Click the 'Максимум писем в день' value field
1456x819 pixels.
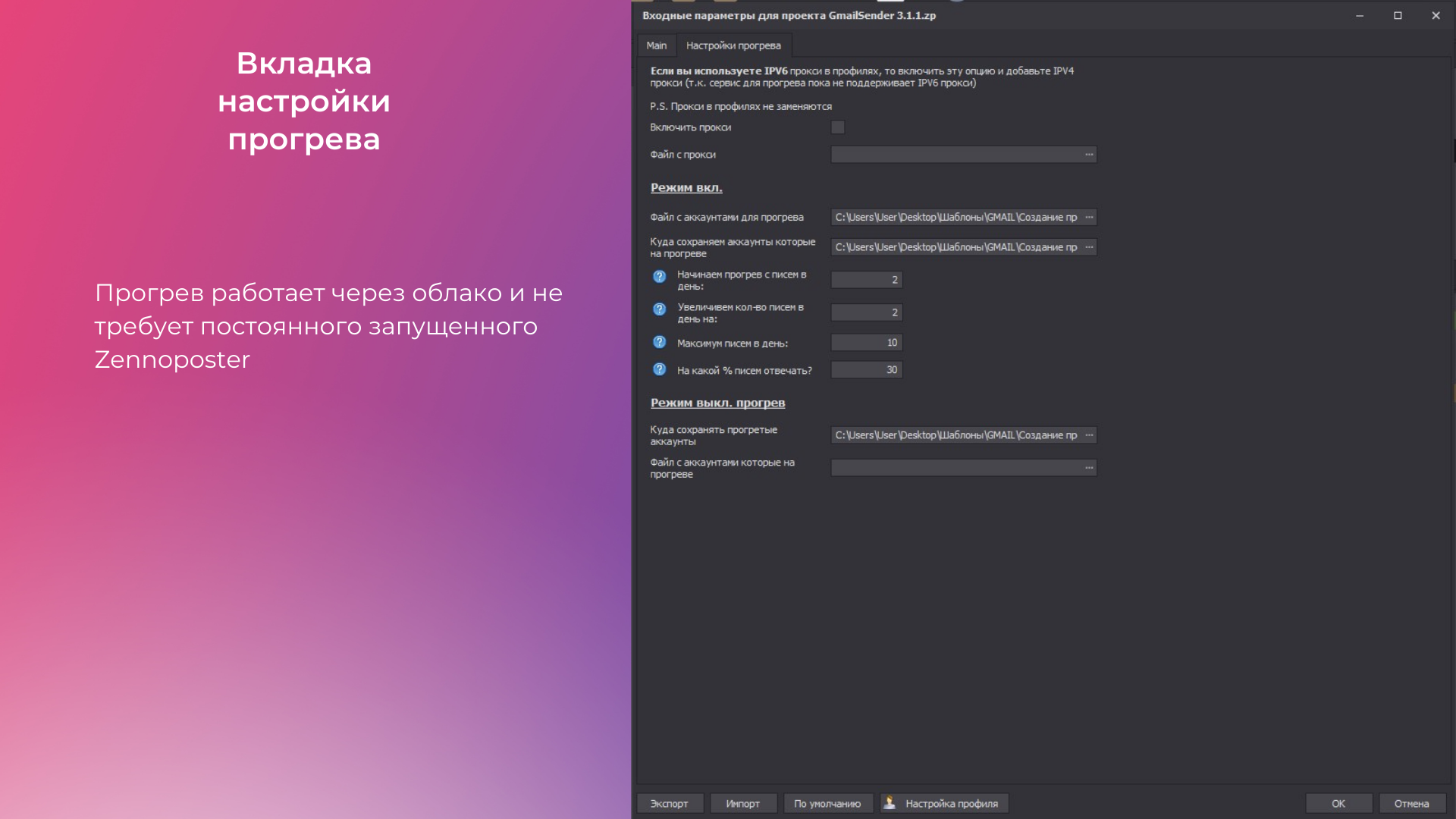pyautogui.click(x=866, y=343)
